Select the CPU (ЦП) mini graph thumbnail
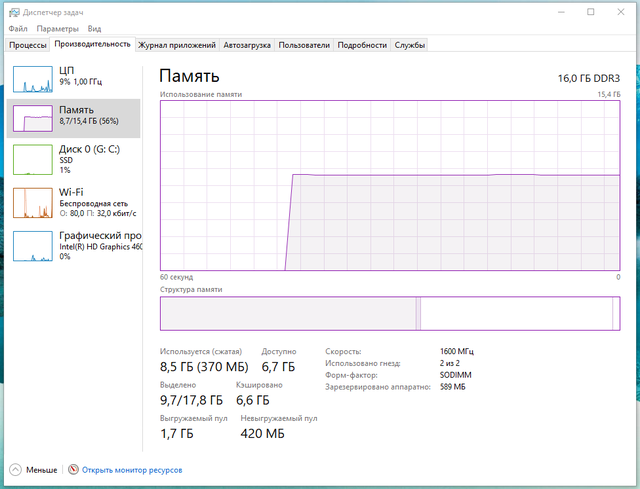640x489 pixels. pos(32,77)
